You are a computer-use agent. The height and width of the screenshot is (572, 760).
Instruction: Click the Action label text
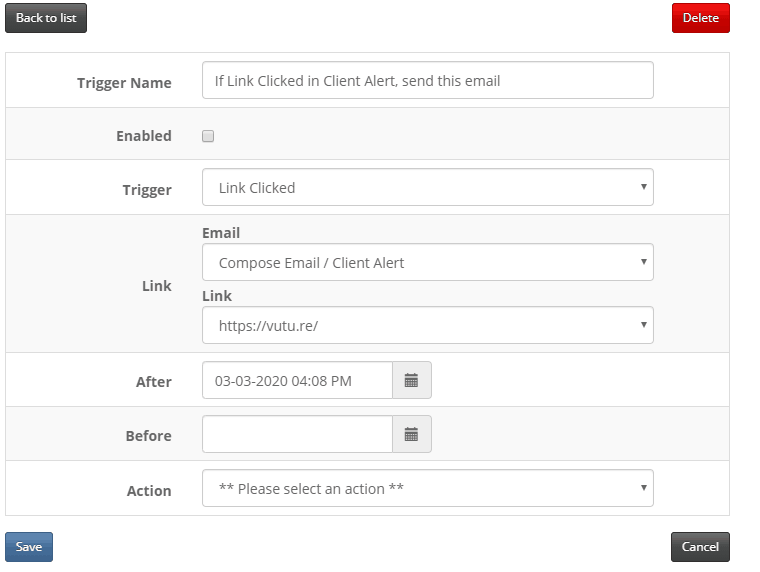tap(149, 491)
